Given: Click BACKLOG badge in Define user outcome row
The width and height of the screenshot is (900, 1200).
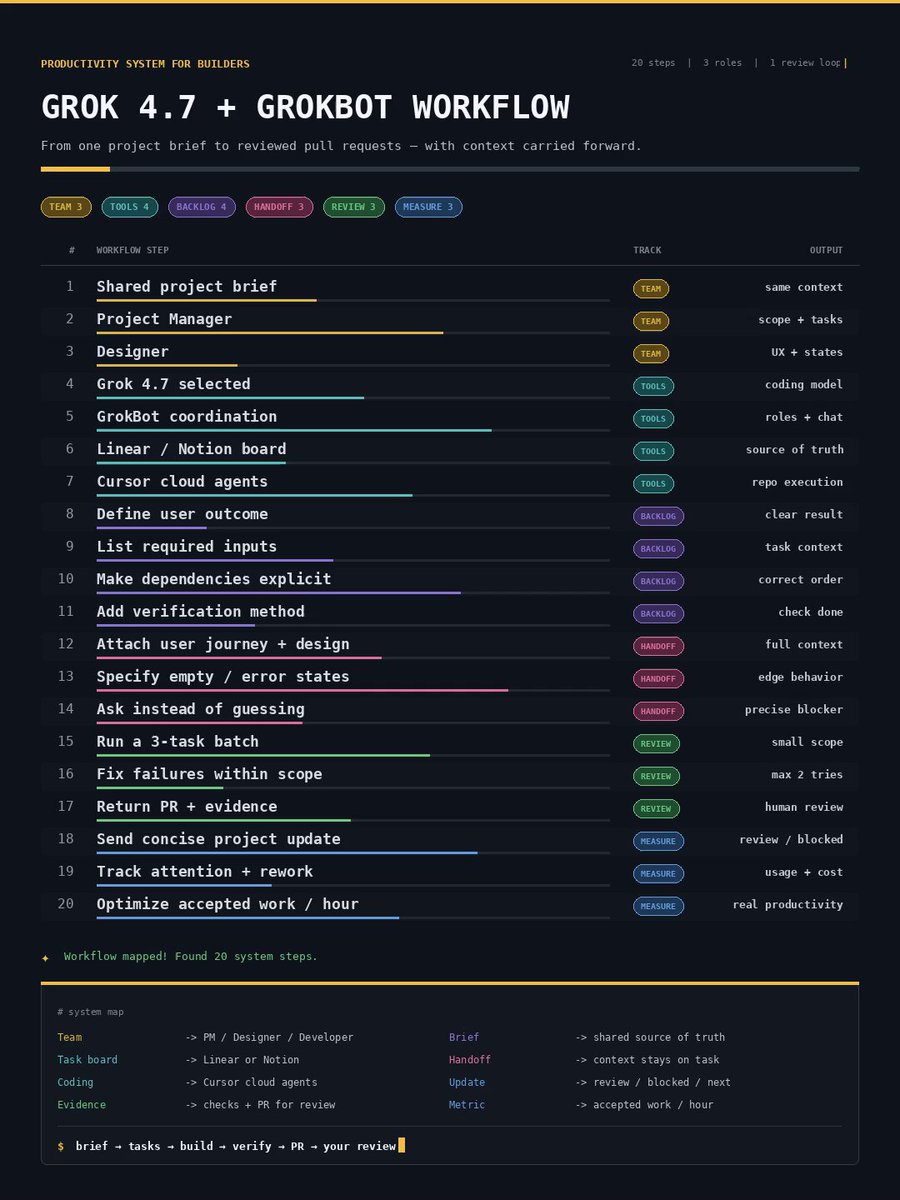Looking at the screenshot, I should (x=658, y=516).
